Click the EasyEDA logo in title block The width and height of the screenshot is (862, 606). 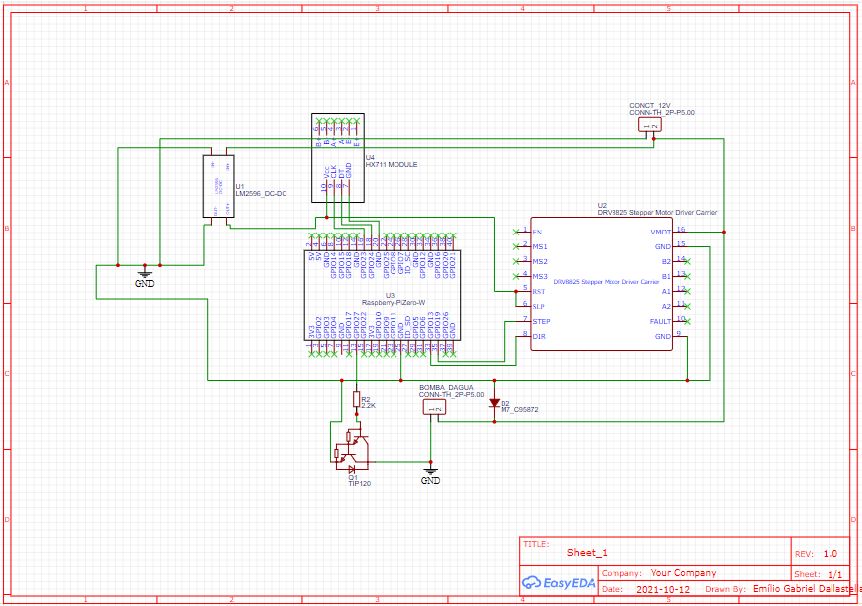pyautogui.click(x=559, y=582)
